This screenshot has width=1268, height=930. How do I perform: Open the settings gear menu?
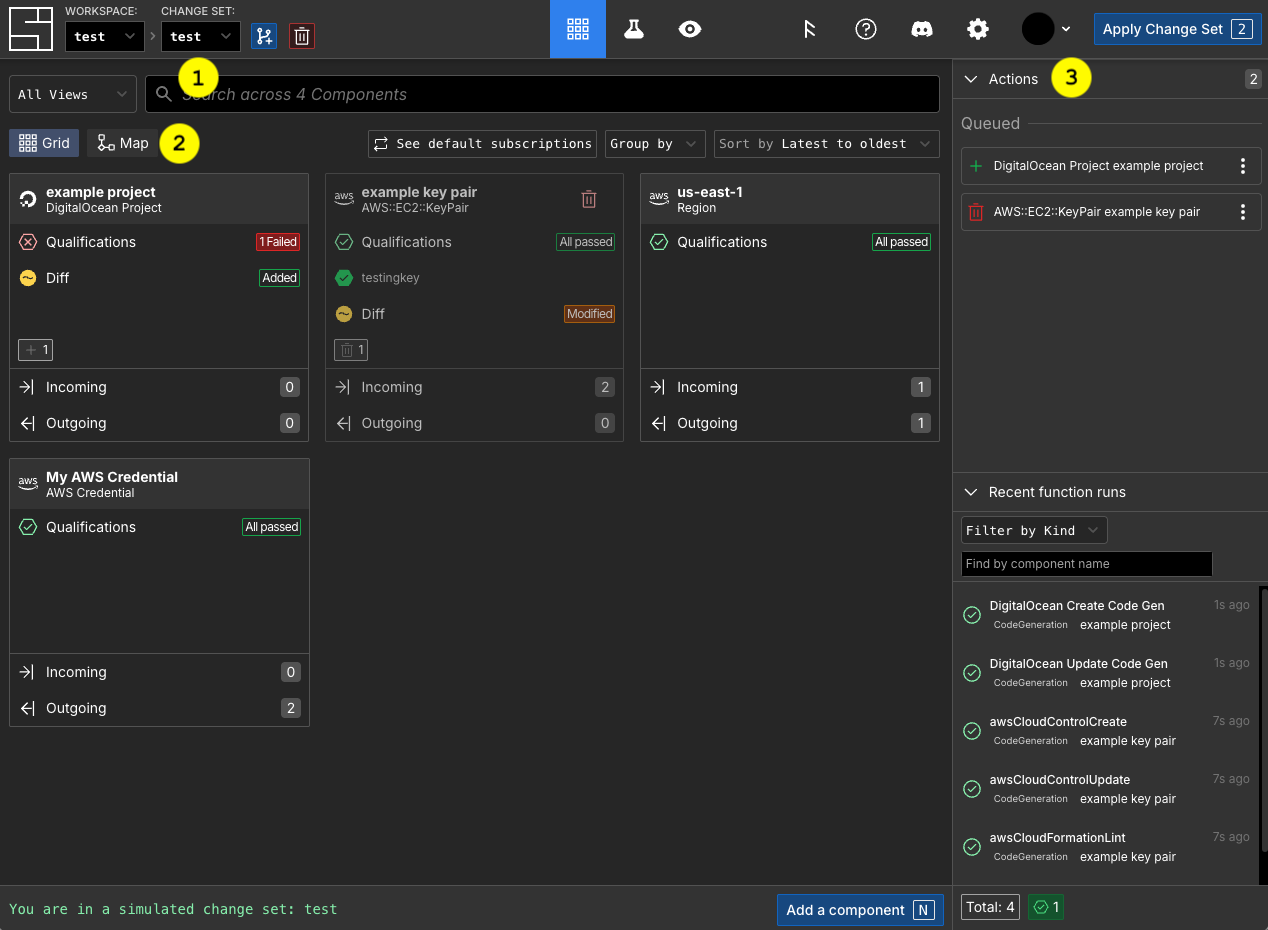978,29
